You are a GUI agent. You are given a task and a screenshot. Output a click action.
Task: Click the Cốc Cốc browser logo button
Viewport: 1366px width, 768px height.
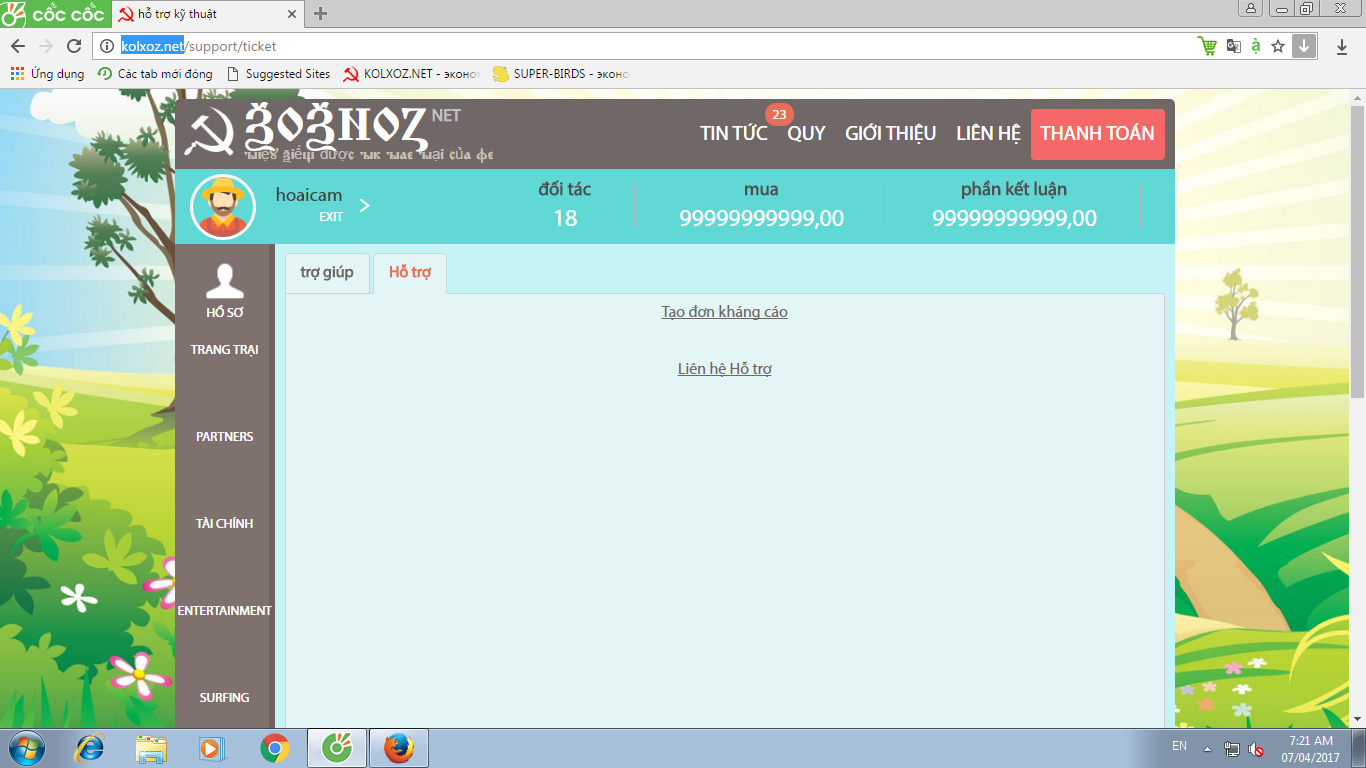pos(54,13)
